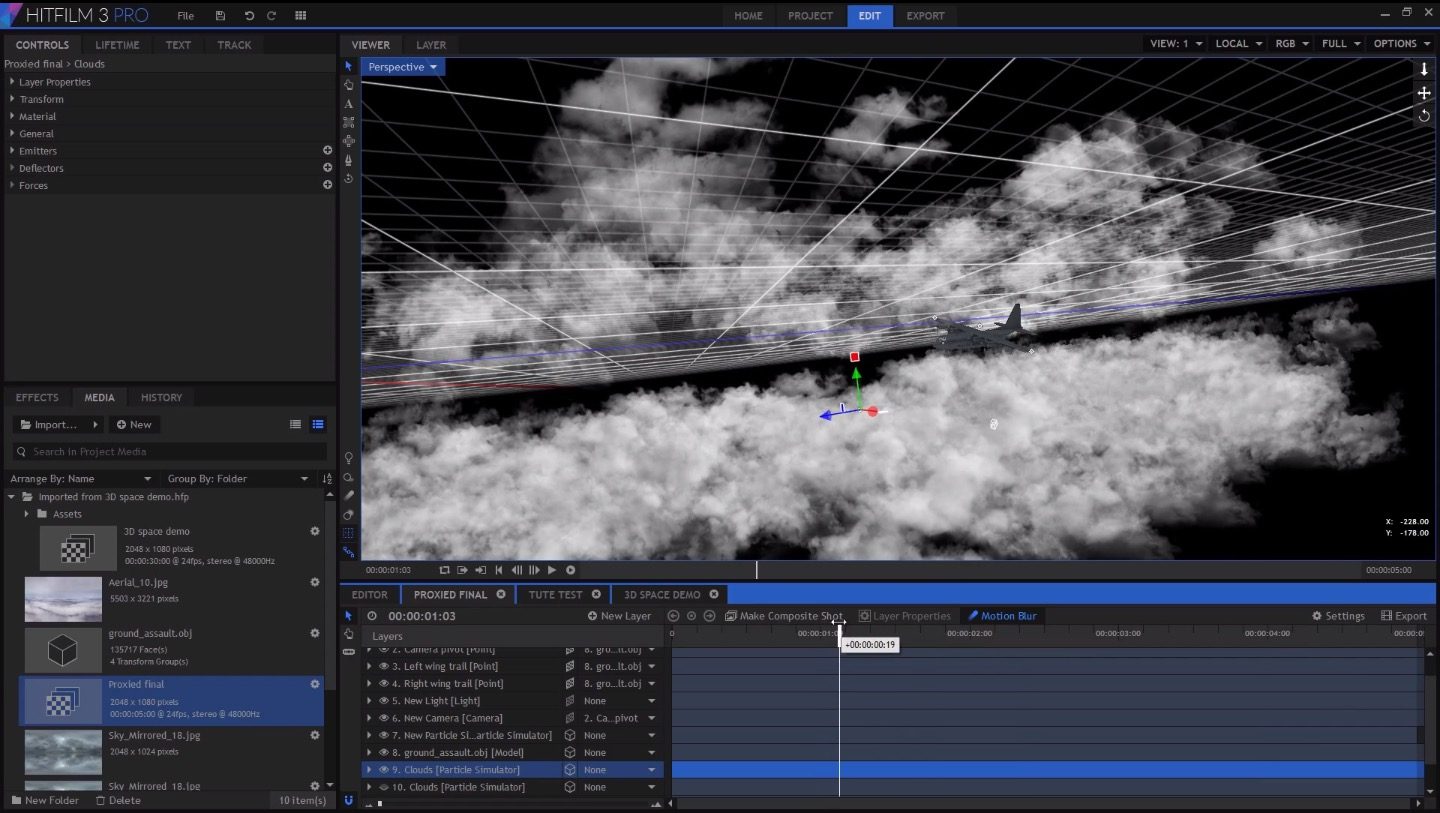Viewport: 1440px width, 813px height.
Task: Open the File menu
Action: [x=185, y=16]
